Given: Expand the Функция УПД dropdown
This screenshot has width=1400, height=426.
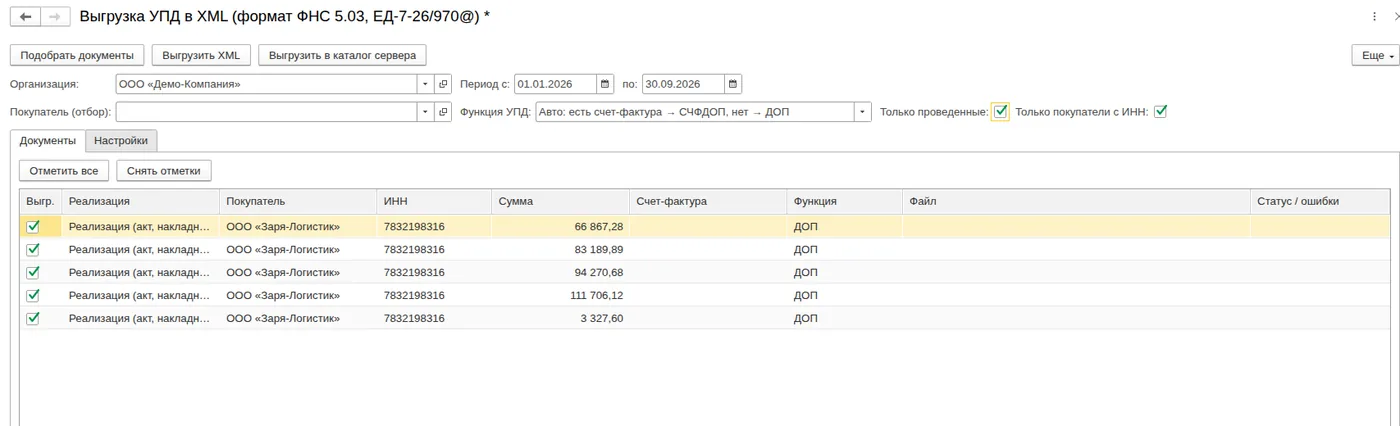Looking at the screenshot, I should click(863, 112).
